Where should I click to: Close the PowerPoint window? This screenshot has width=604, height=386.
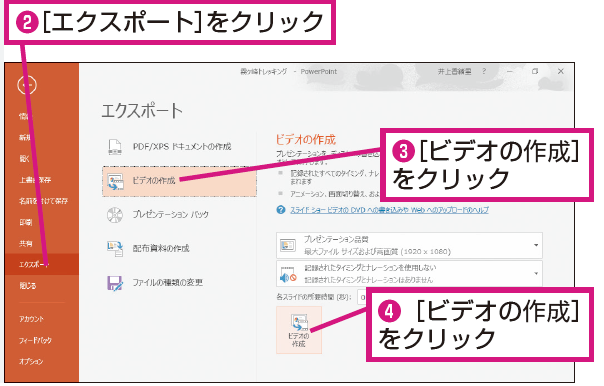[x=561, y=71]
